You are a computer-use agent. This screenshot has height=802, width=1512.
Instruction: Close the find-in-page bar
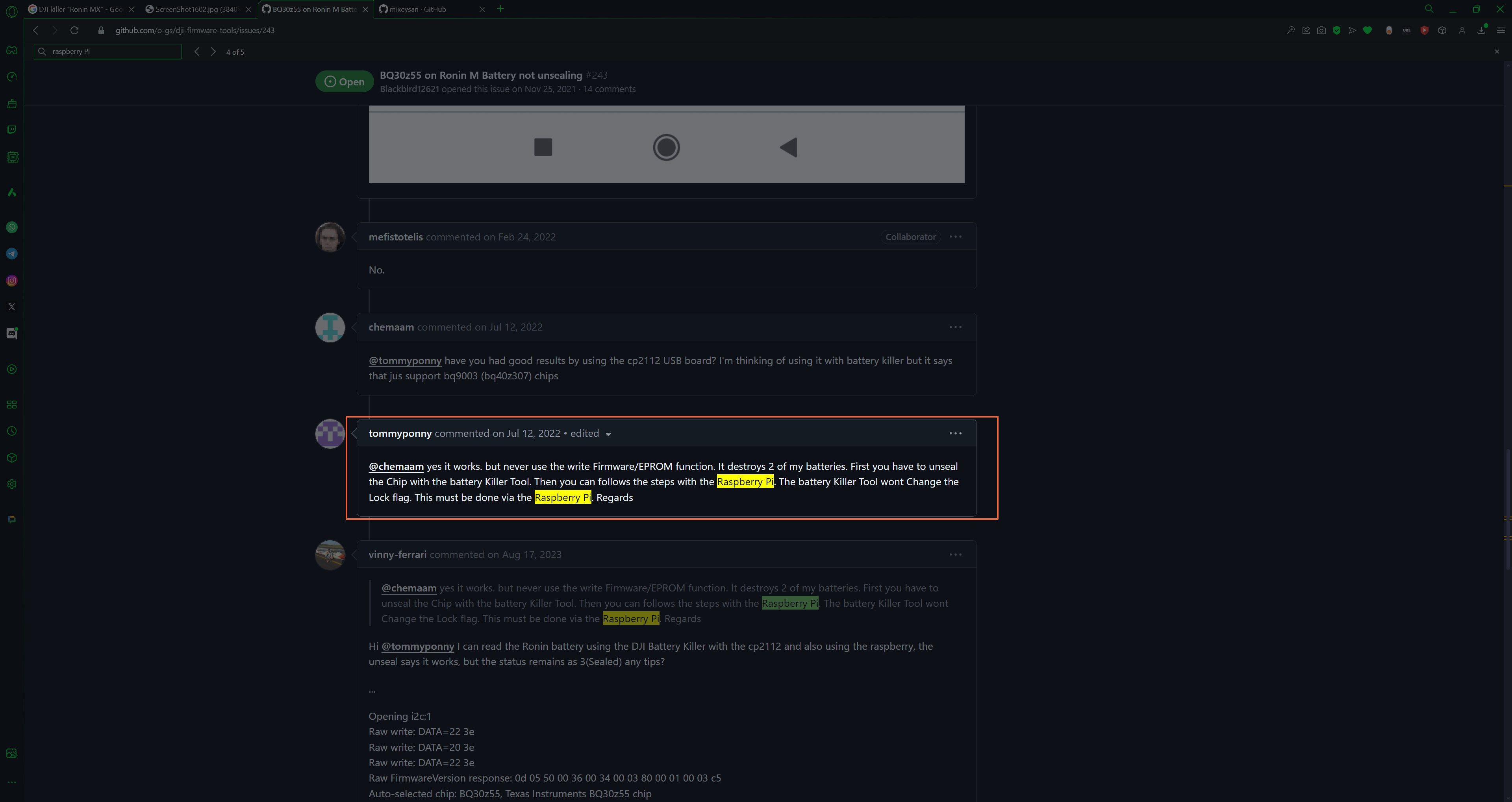pyautogui.click(x=1497, y=52)
